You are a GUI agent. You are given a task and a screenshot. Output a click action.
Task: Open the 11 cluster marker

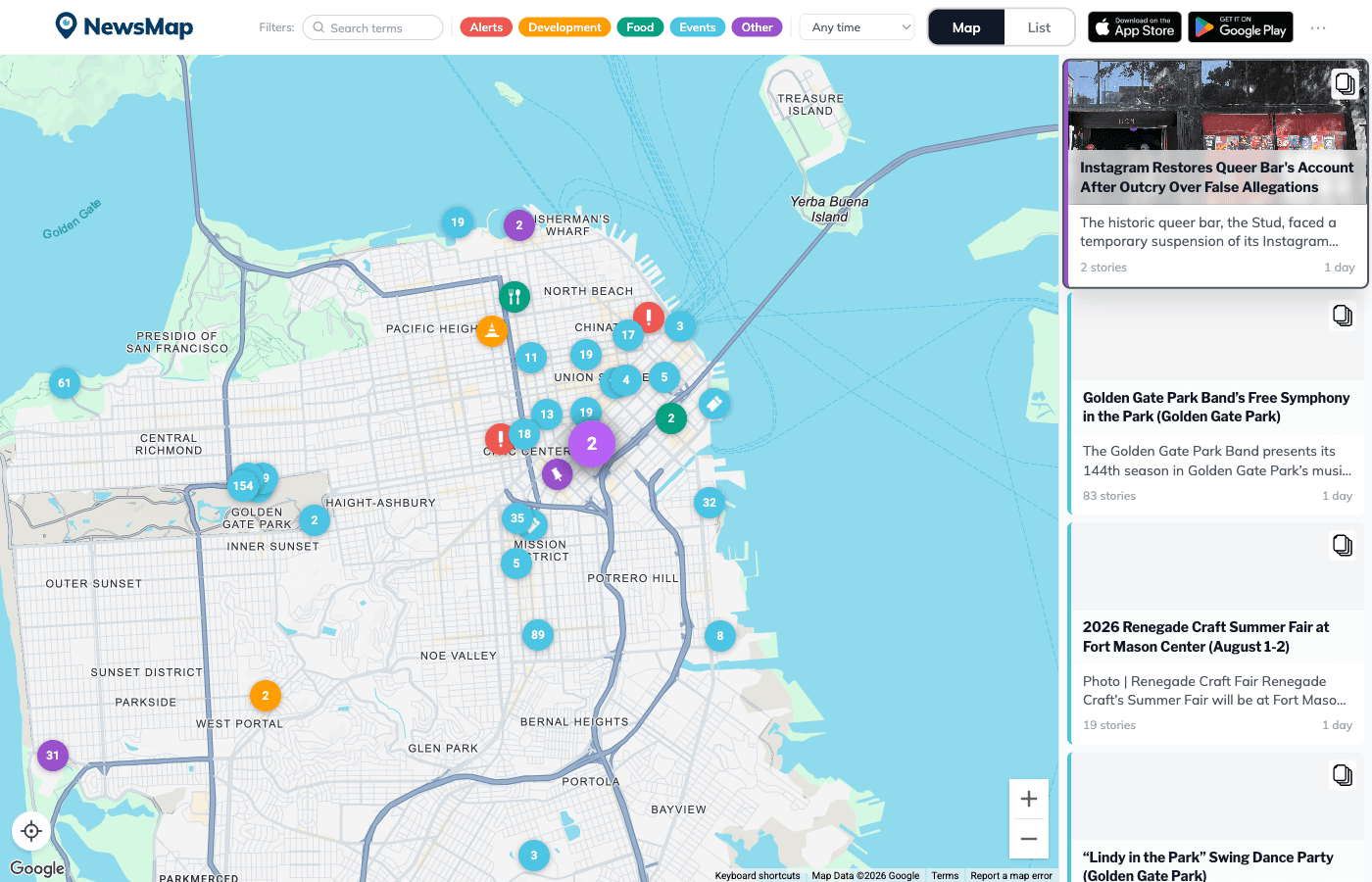pos(531,358)
